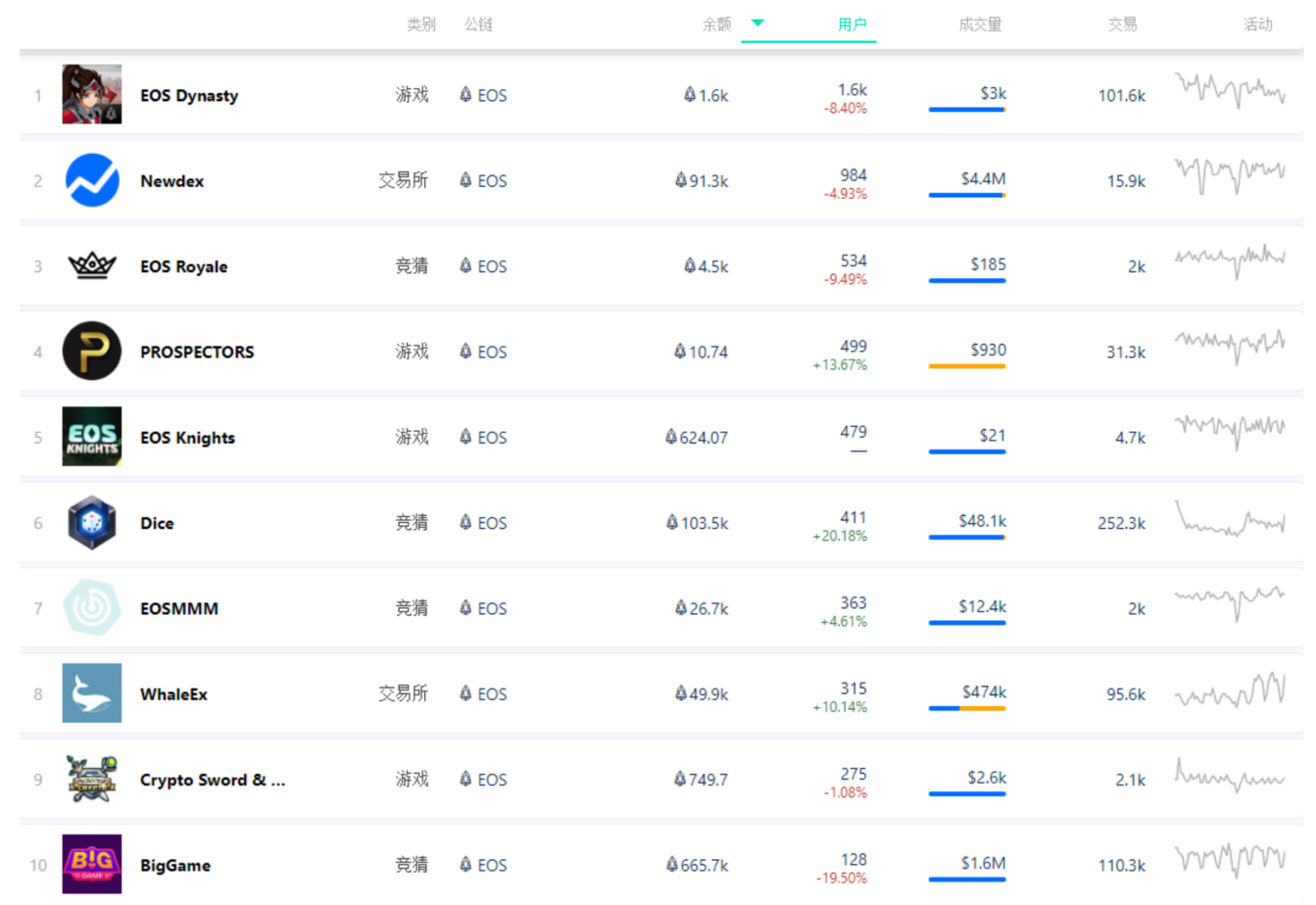Click the Dice transactions value 252.3k
The height and width of the screenshot is (905, 1316).
pyautogui.click(x=1122, y=523)
